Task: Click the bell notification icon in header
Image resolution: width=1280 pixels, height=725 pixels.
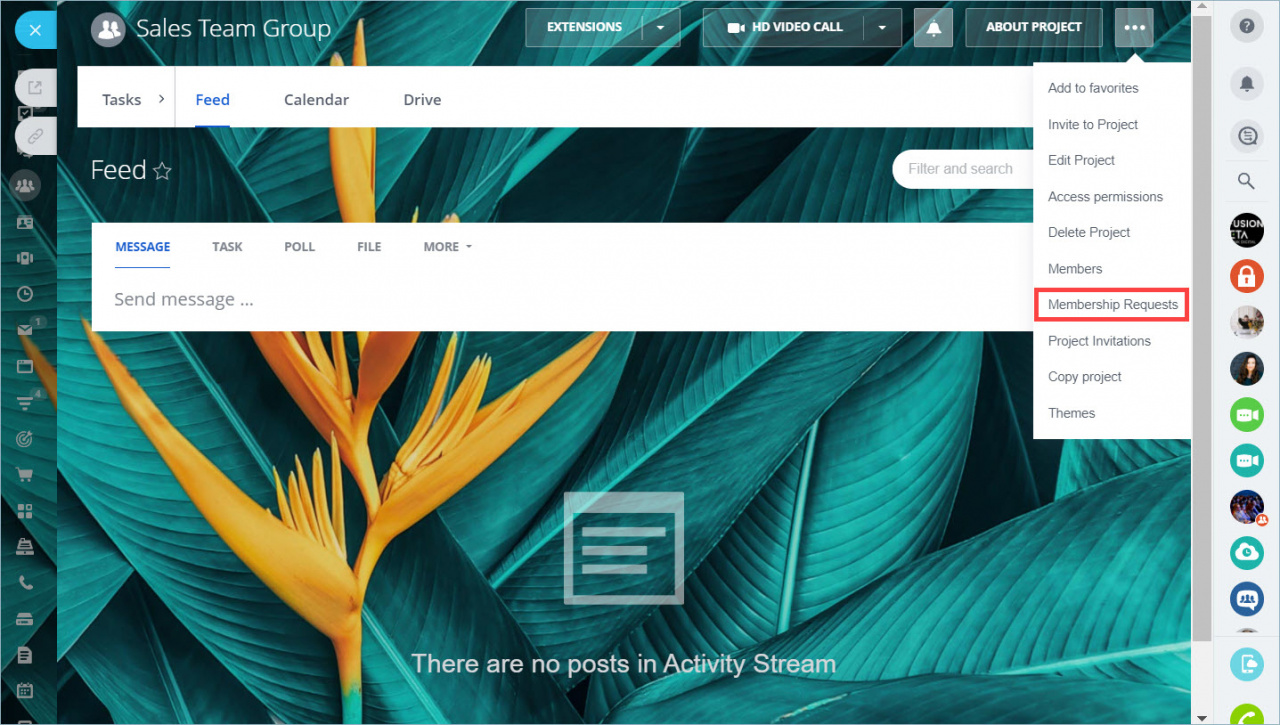Action: click(x=933, y=28)
